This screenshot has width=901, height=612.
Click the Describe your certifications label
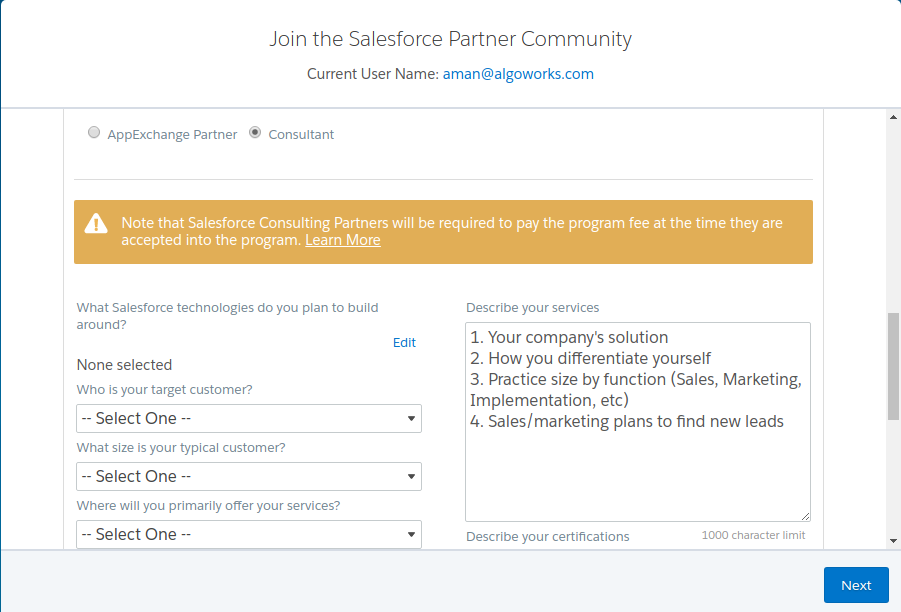tap(547, 536)
